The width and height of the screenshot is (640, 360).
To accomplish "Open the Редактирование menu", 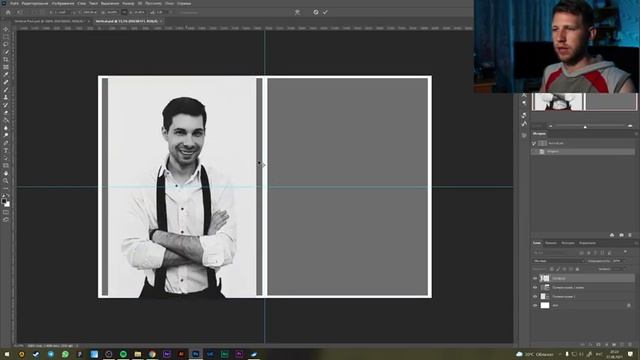I will [35, 3].
